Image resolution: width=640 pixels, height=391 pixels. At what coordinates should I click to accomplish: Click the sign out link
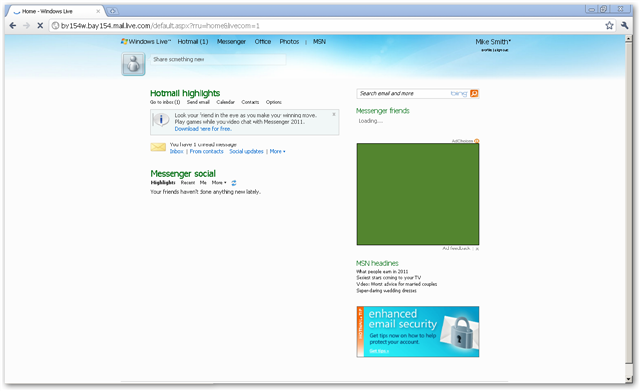point(502,50)
